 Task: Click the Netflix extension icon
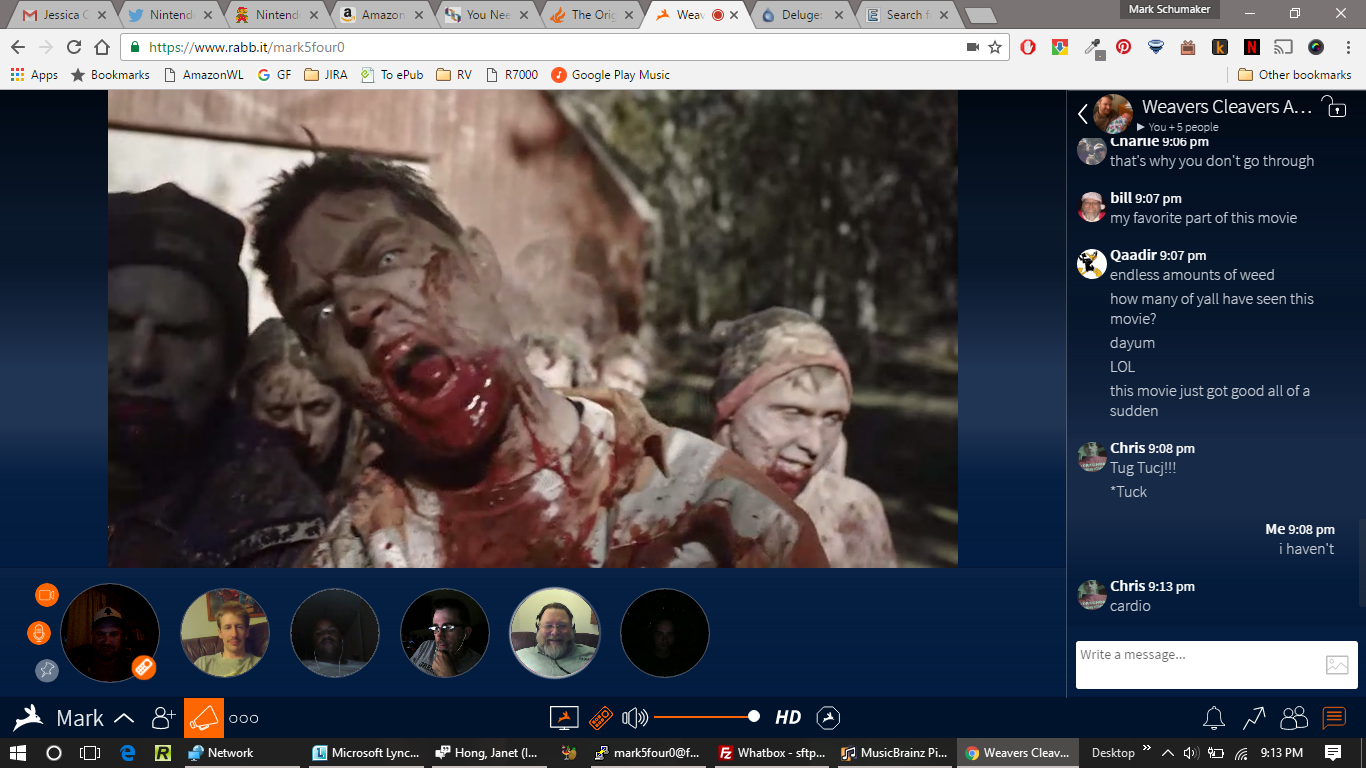pos(1252,47)
